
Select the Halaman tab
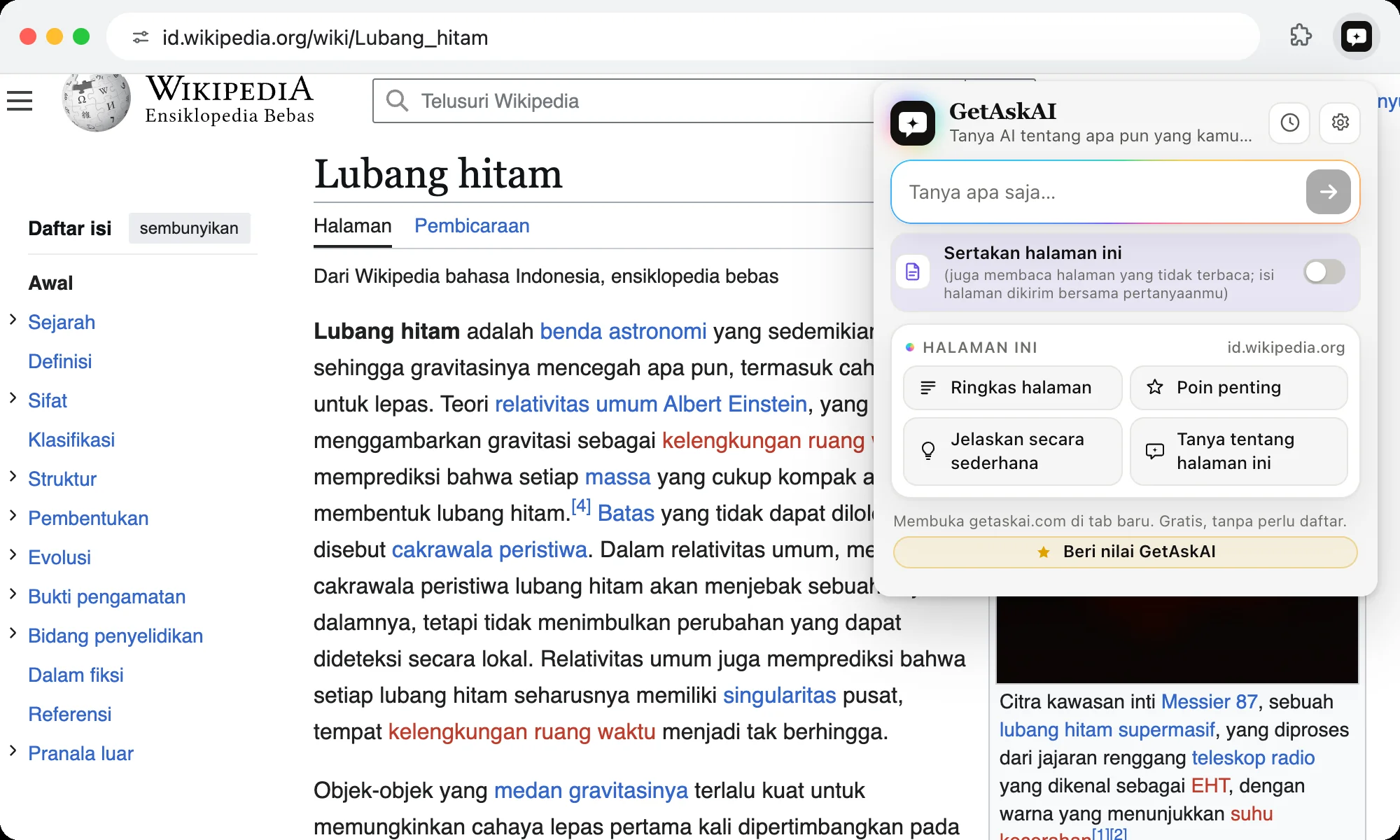click(352, 226)
